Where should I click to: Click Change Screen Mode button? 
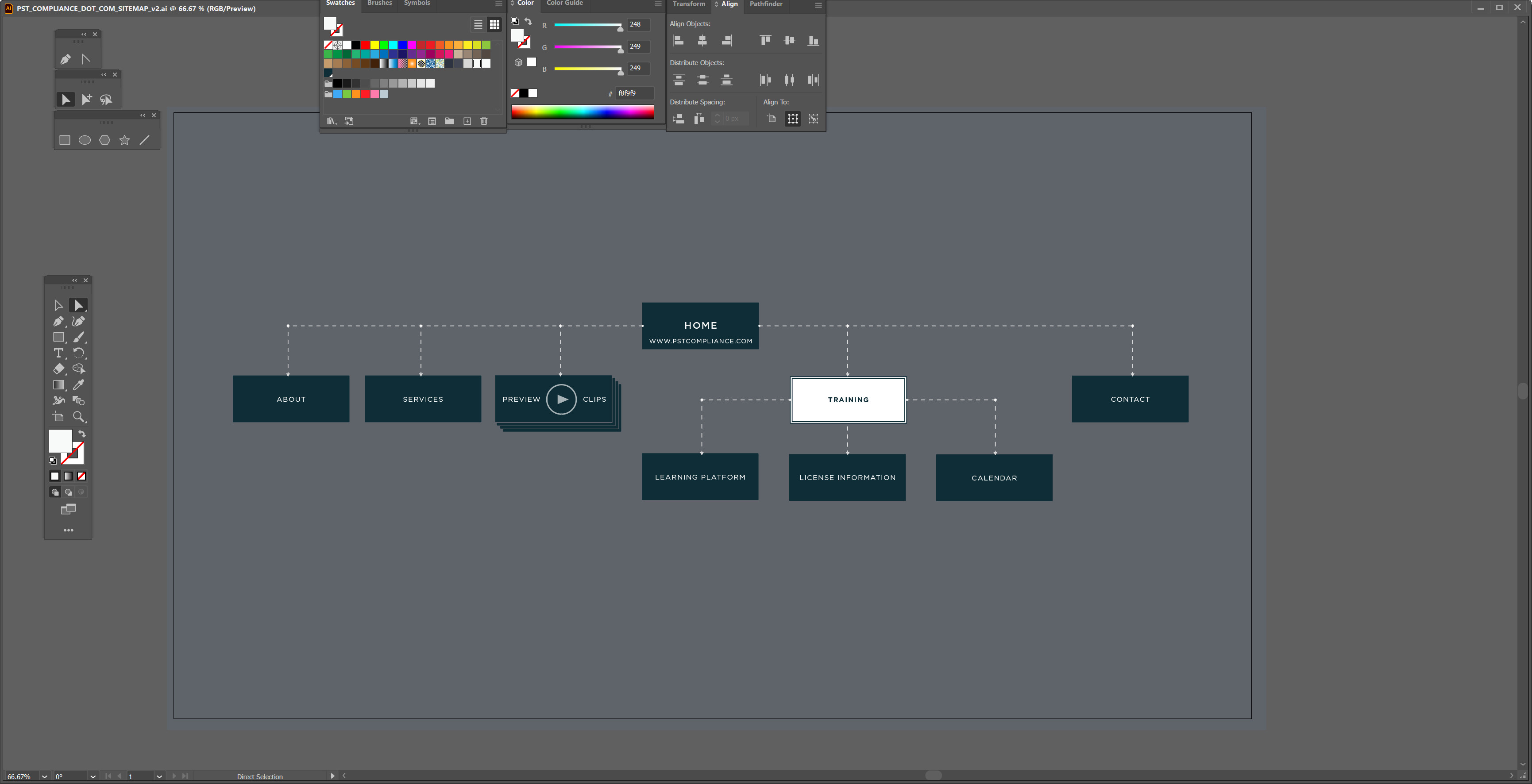(69, 509)
